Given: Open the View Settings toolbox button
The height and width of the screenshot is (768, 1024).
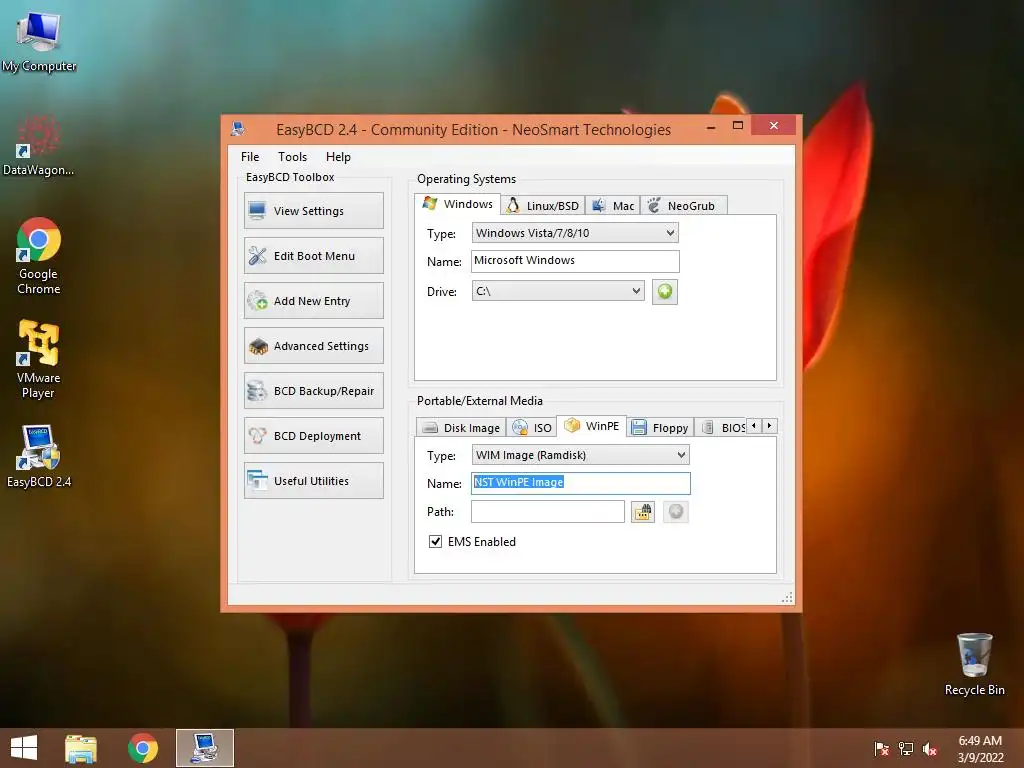Looking at the screenshot, I should click(313, 210).
